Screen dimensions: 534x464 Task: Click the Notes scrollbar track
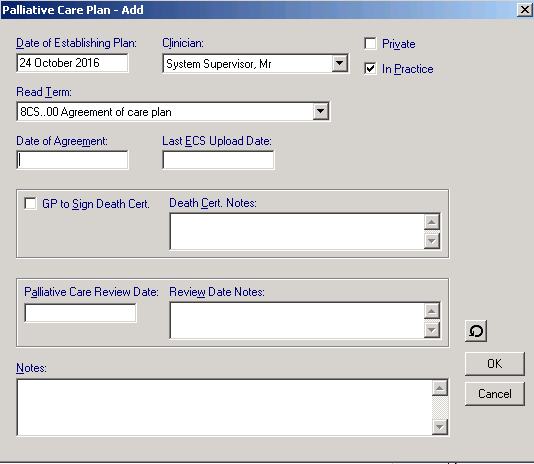click(x=440, y=407)
